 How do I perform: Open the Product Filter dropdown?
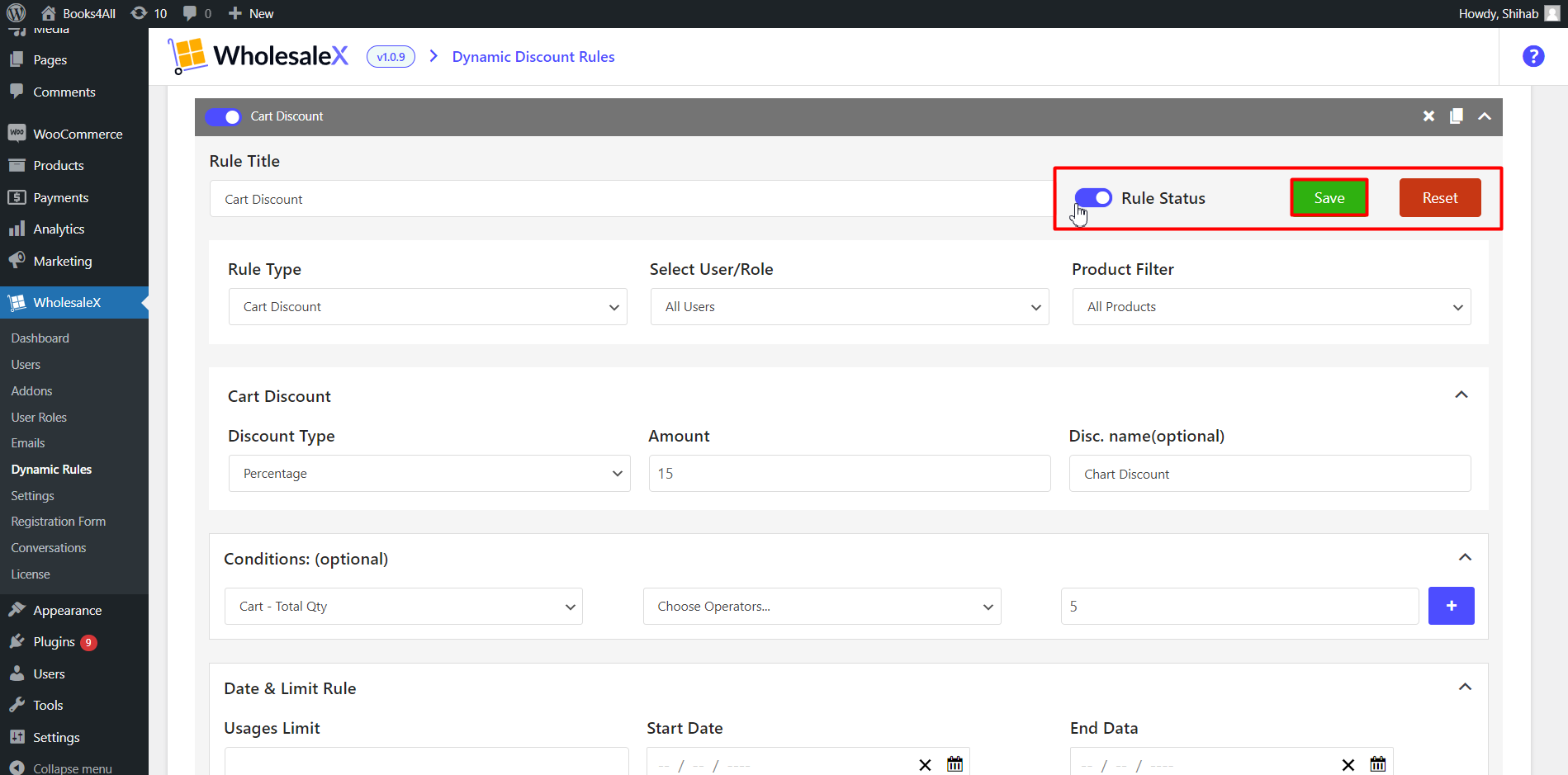pyautogui.click(x=1272, y=307)
